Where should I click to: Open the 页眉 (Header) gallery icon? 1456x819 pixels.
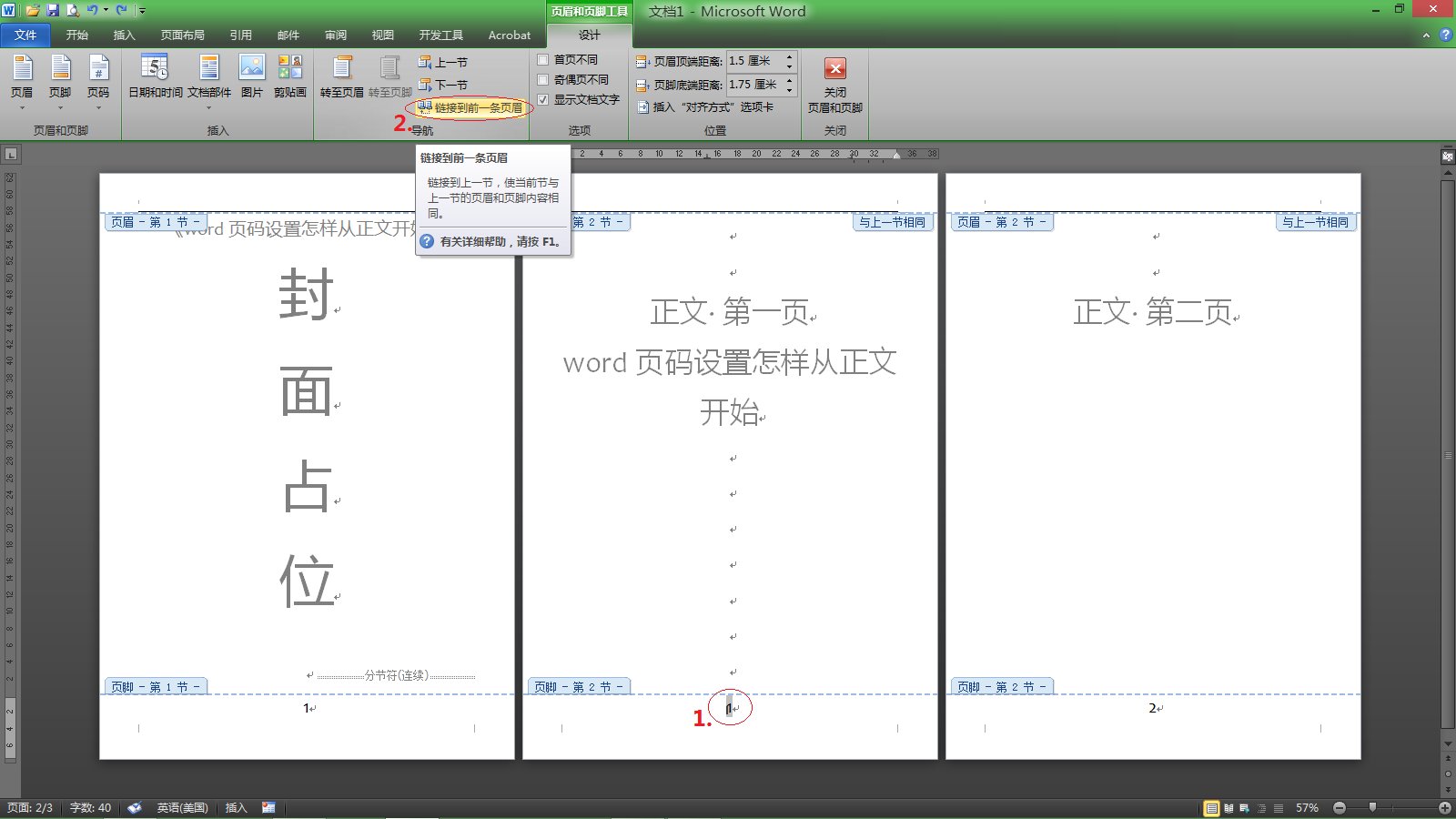24,77
